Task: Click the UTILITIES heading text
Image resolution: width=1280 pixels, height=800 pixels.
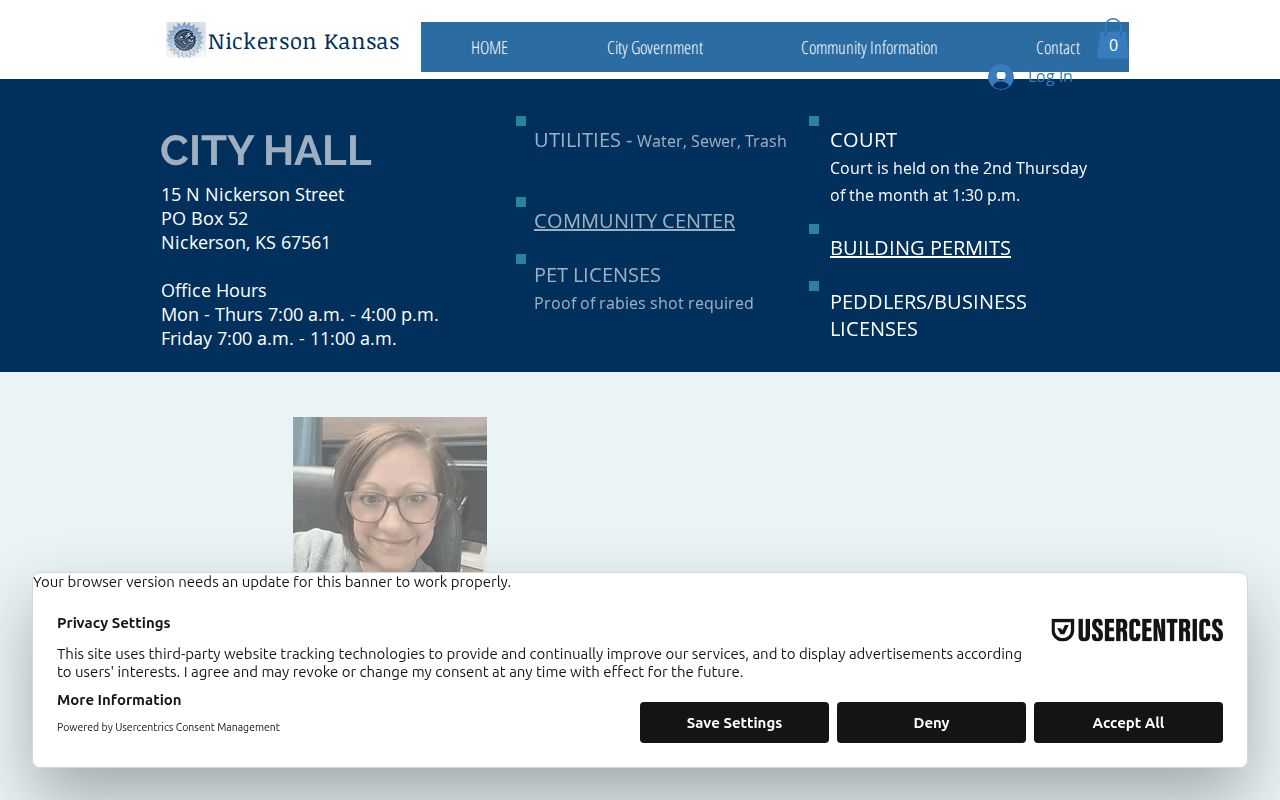Action: pyautogui.click(x=577, y=140)
